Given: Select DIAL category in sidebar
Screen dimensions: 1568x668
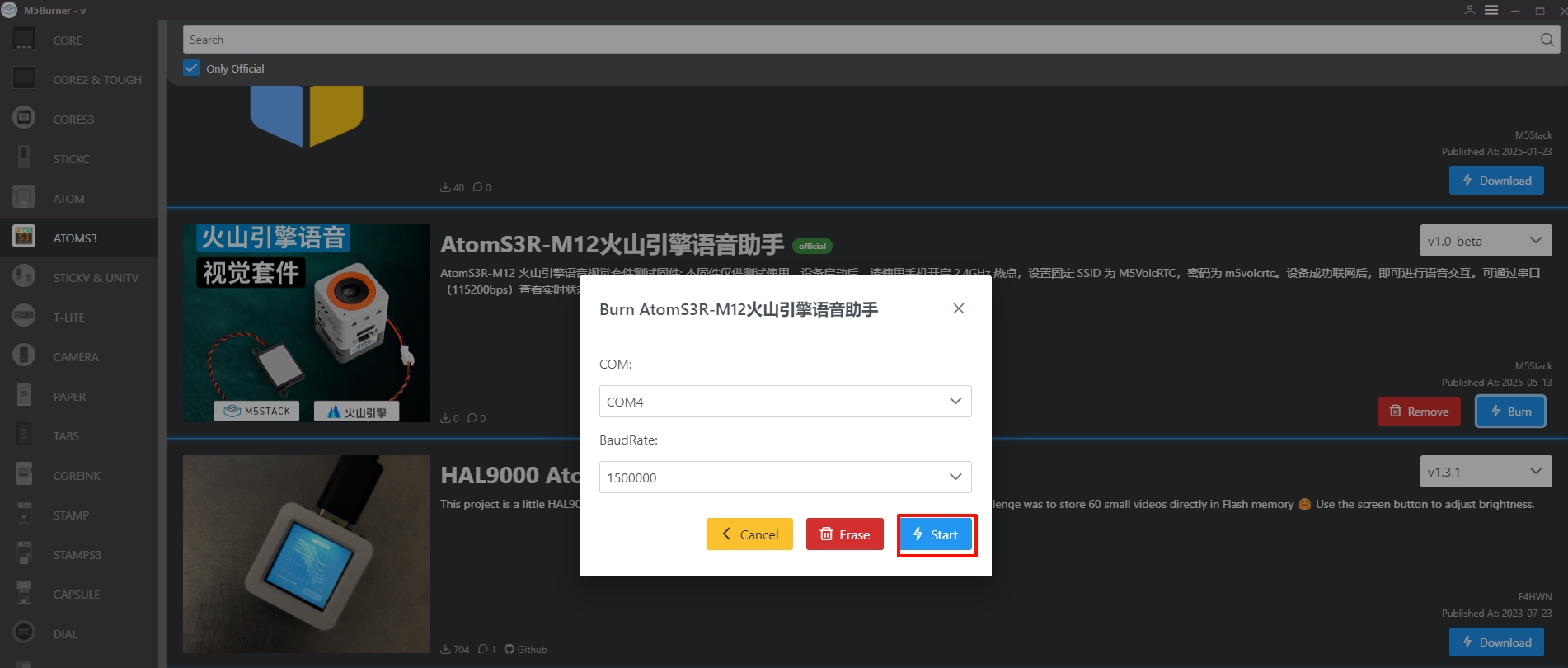Looking at the screenshot, I should pyautogui.click(x=79, y=633).
